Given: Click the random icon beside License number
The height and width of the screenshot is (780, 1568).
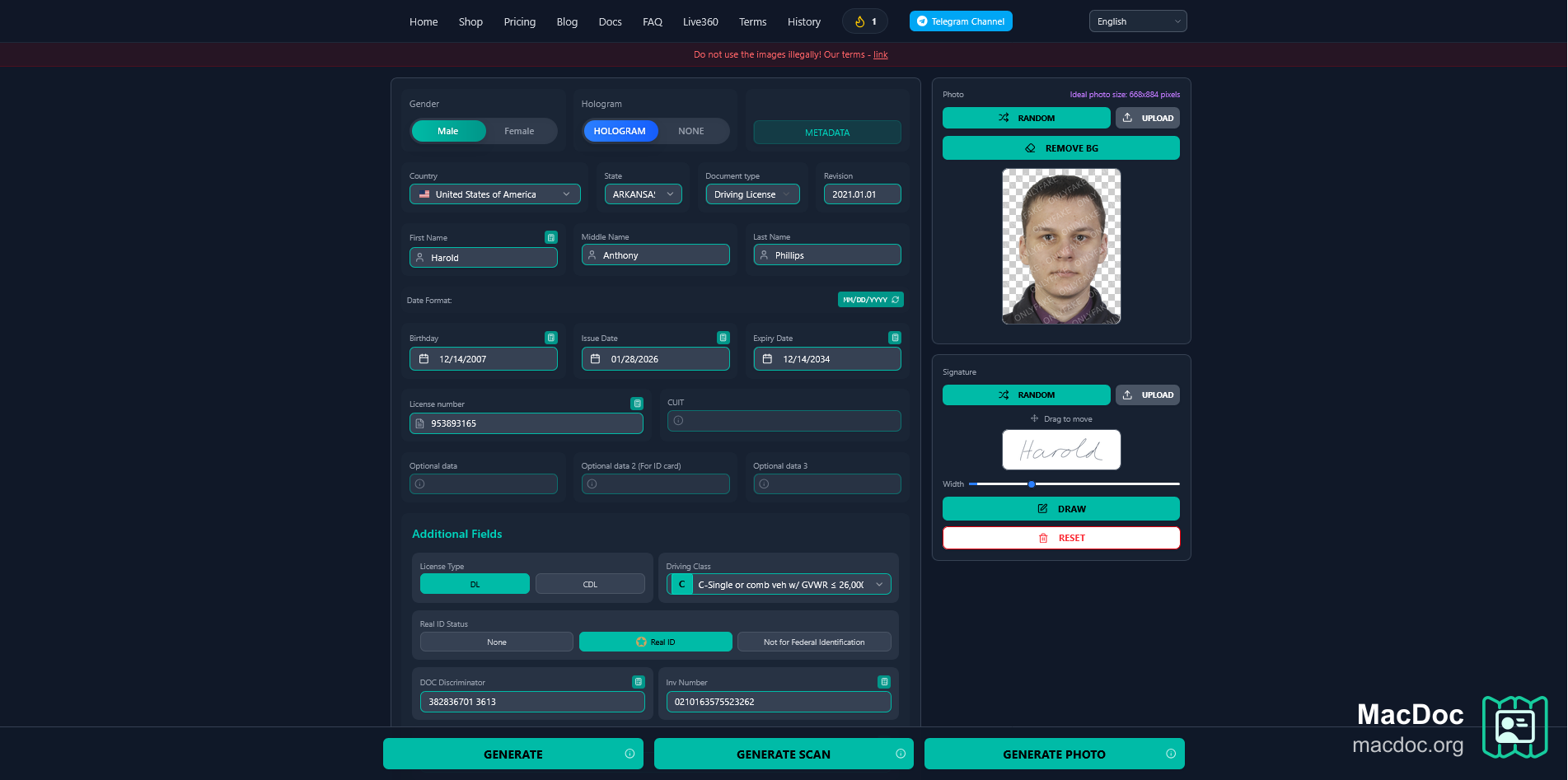Looking at the screenshot, I should 637,404.
